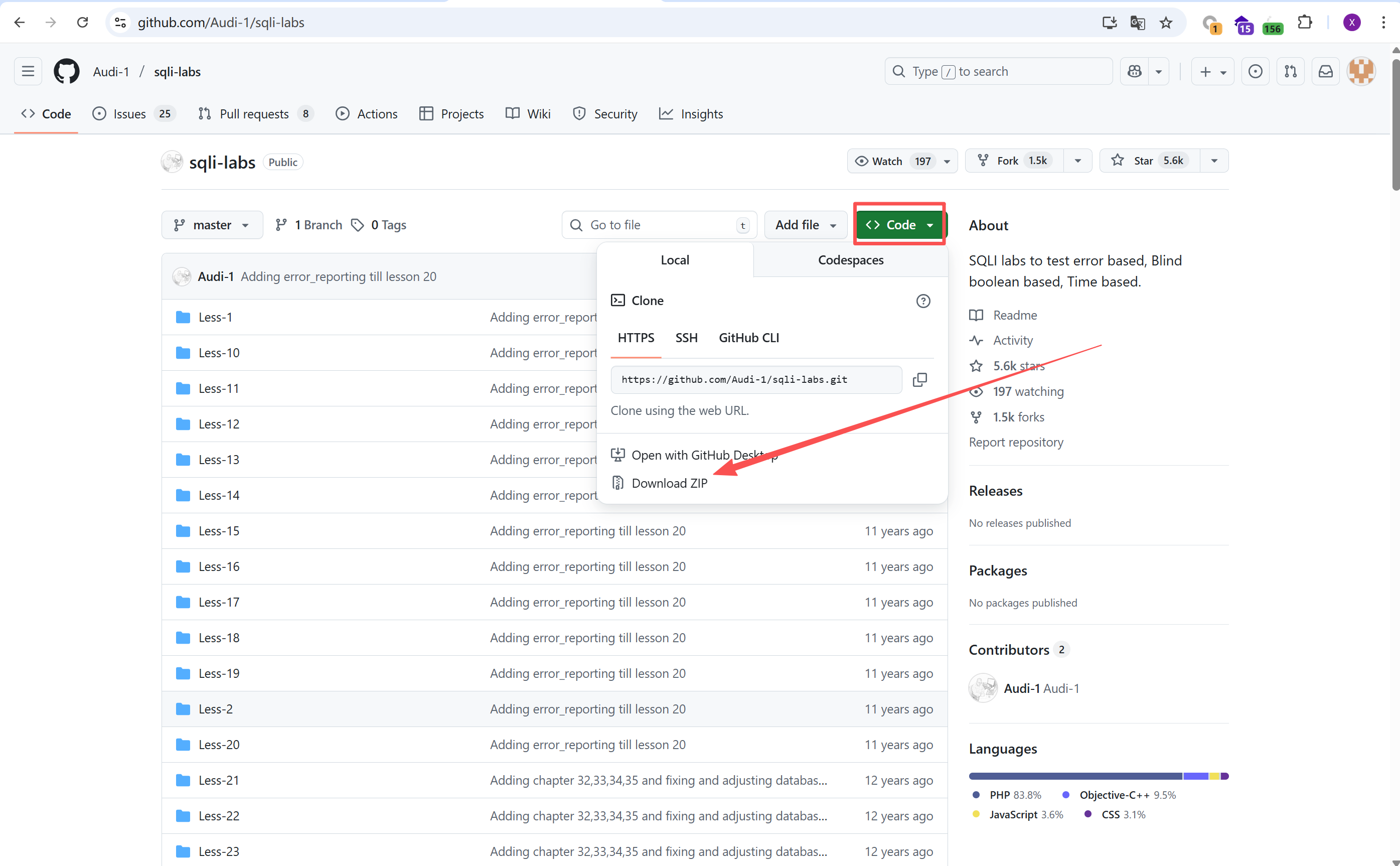Open the Less-1 folder
The width and height of the screenshot is (1400, 866).
point(215,317)
